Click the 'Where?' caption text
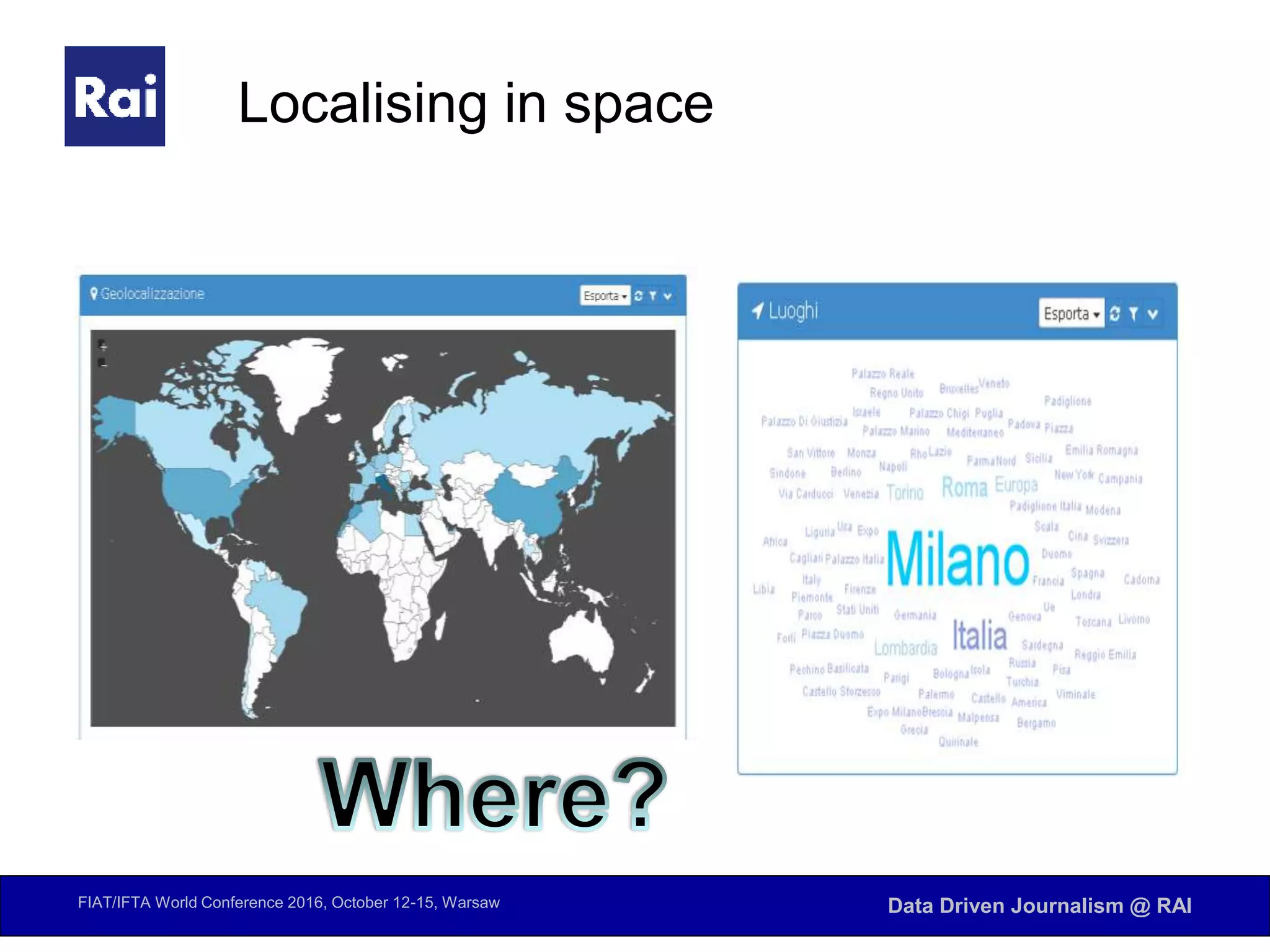The width and height of the screenshot is (1270, 952). (494, 795)
